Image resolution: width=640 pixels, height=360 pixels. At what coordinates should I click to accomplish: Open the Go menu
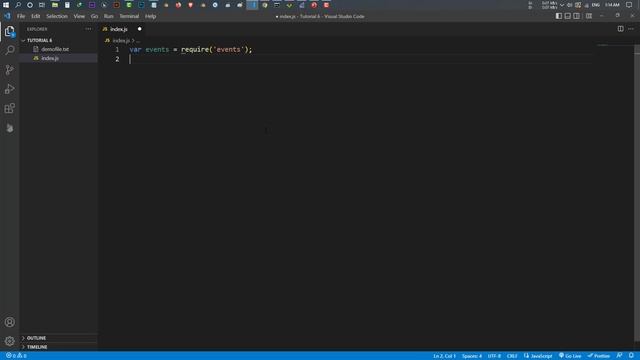[x=94, y=16]
